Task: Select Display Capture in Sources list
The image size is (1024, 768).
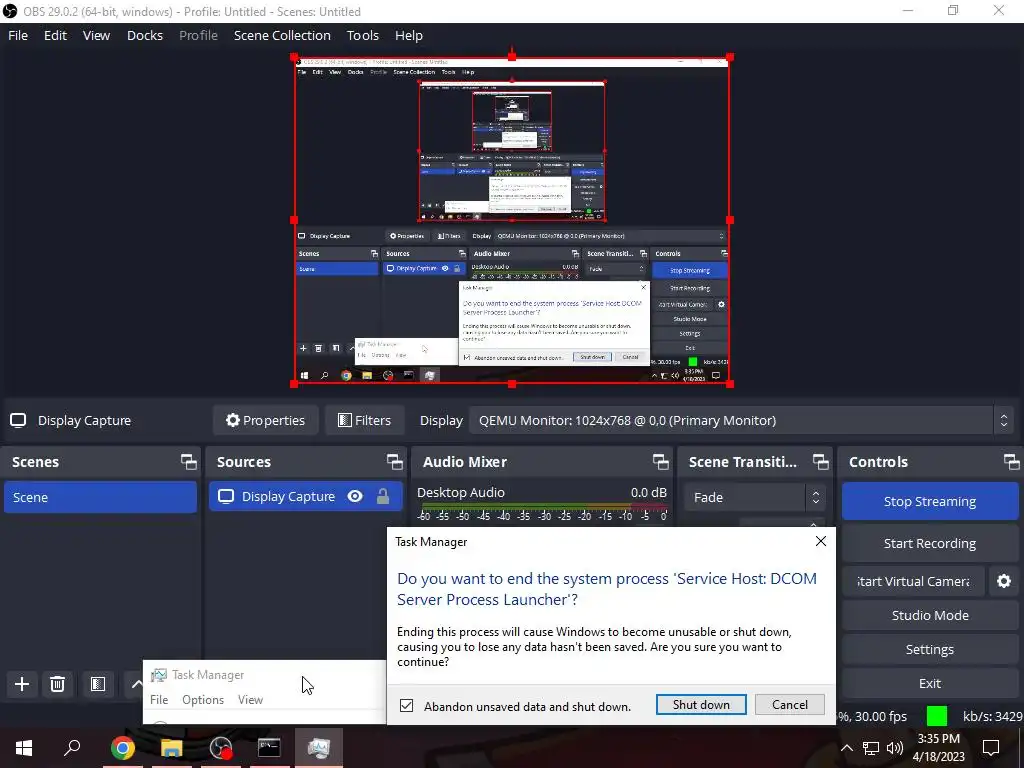Action: click(306, 496)
